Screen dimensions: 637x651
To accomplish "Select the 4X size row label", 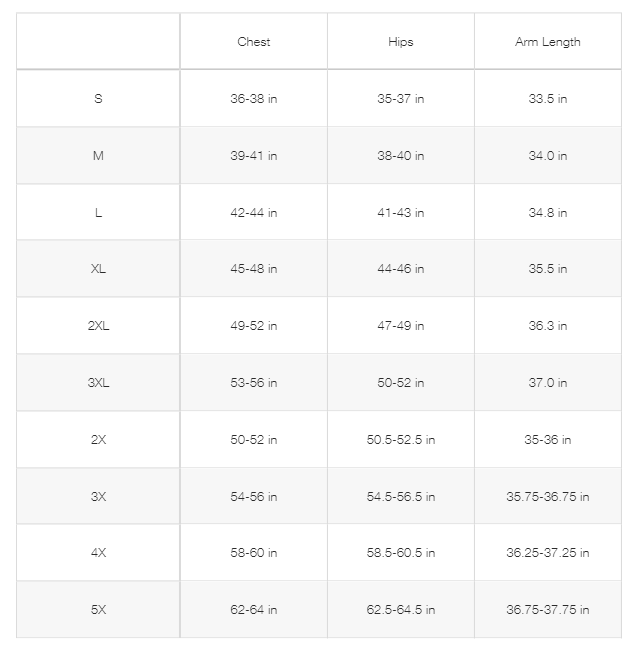I will 98,553.
